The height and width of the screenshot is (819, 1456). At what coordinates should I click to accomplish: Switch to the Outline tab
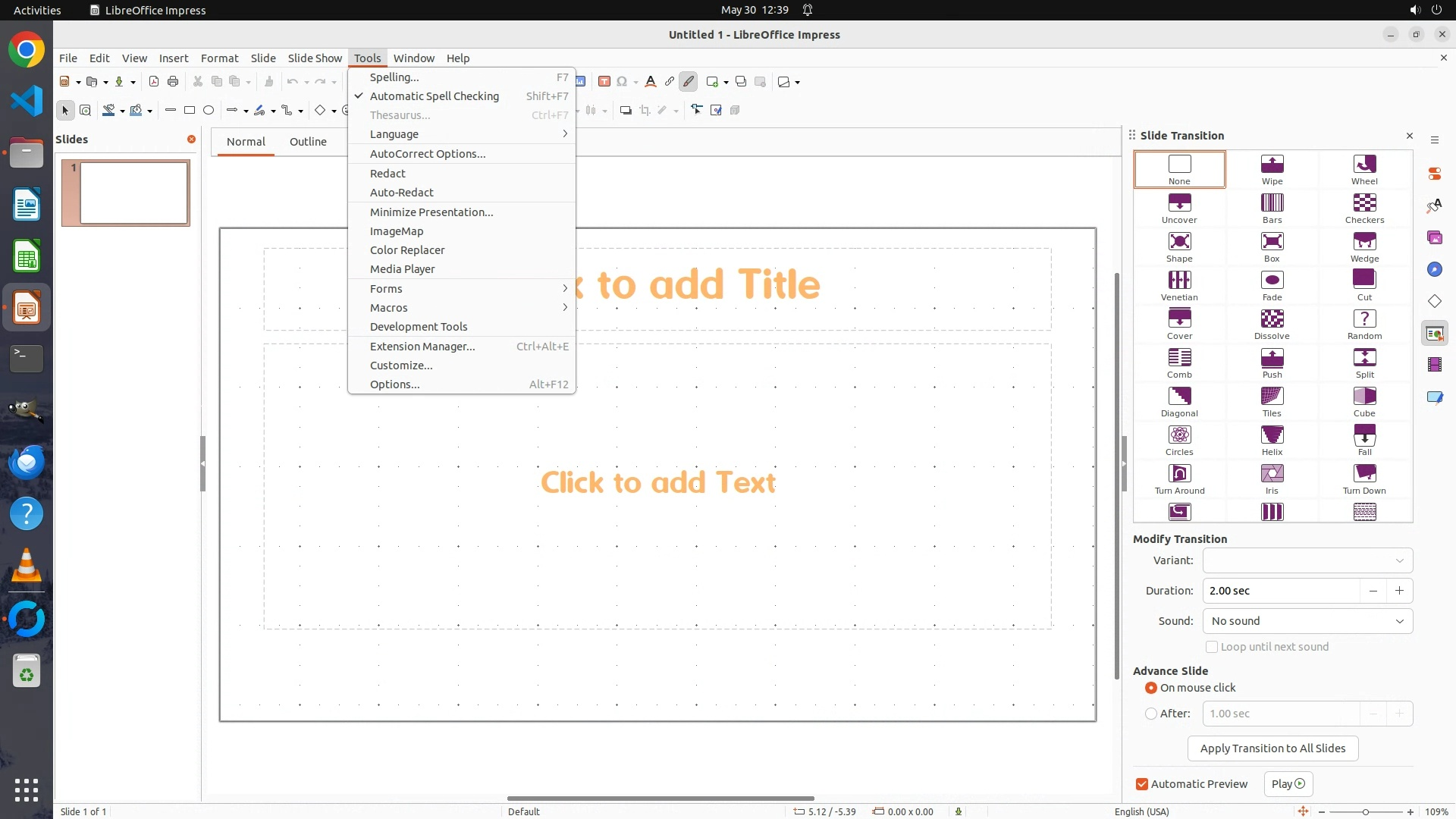coord(308,142)
